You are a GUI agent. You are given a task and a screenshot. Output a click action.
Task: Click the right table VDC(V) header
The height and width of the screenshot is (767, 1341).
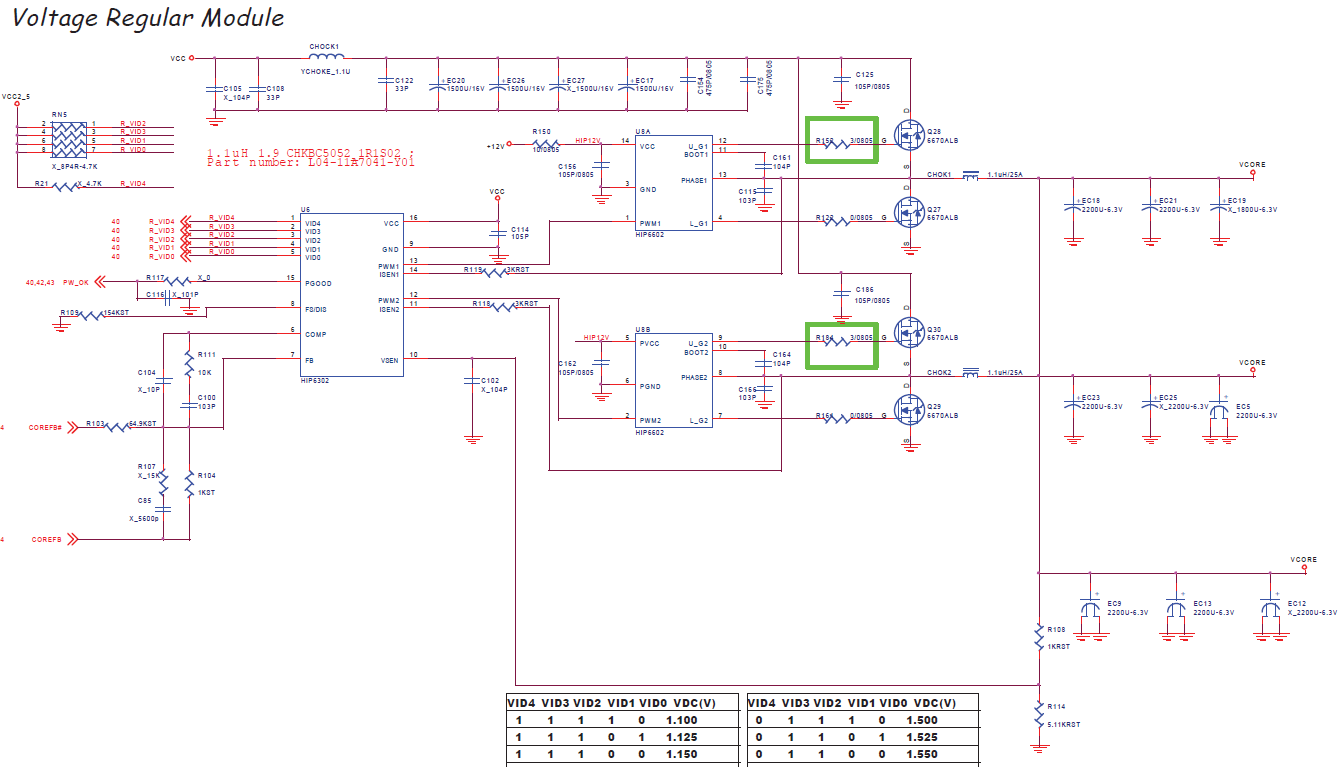click(x=935, y=703)
